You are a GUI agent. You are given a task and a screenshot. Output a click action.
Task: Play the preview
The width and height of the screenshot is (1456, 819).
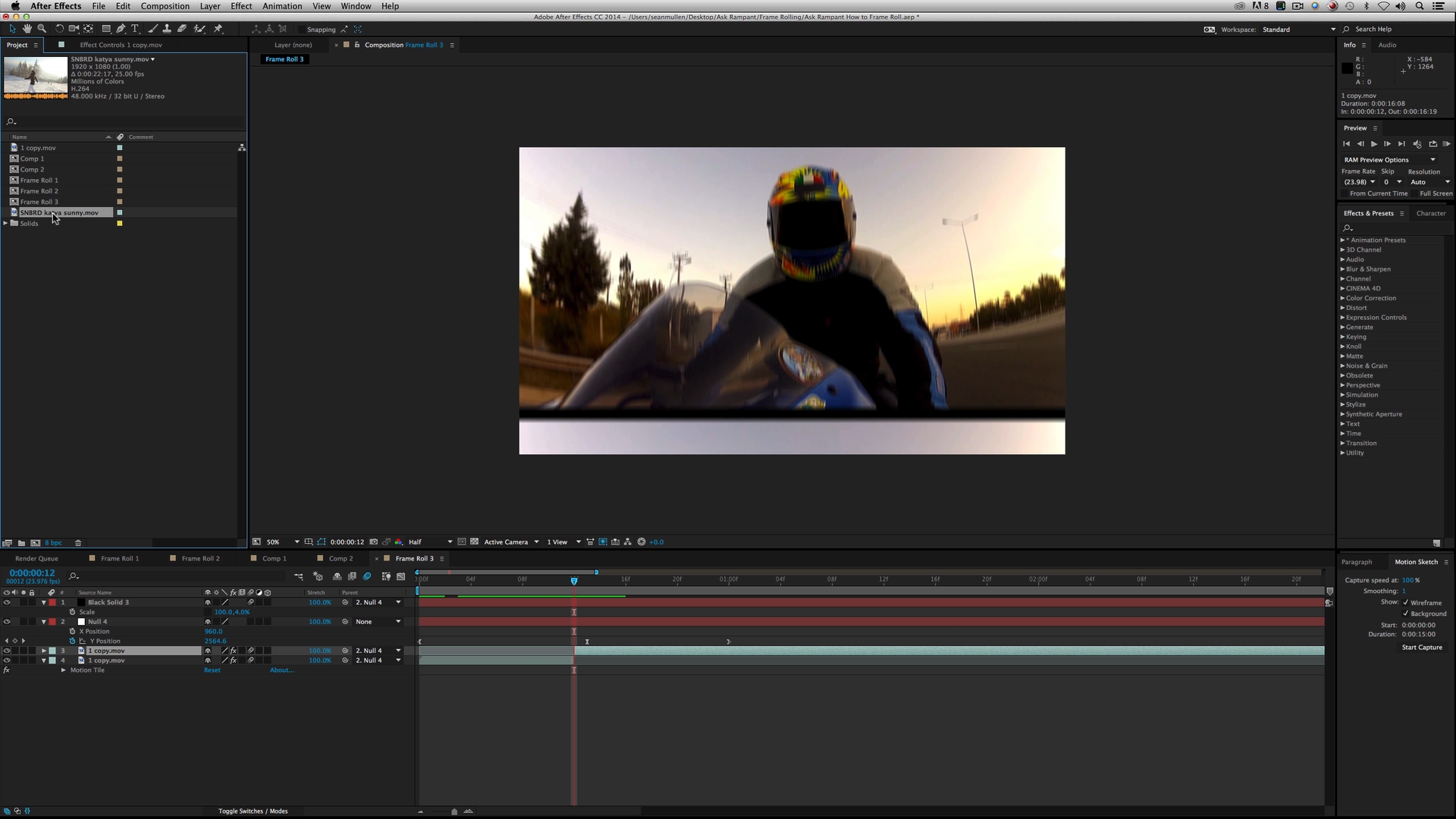pos(1373,144)
